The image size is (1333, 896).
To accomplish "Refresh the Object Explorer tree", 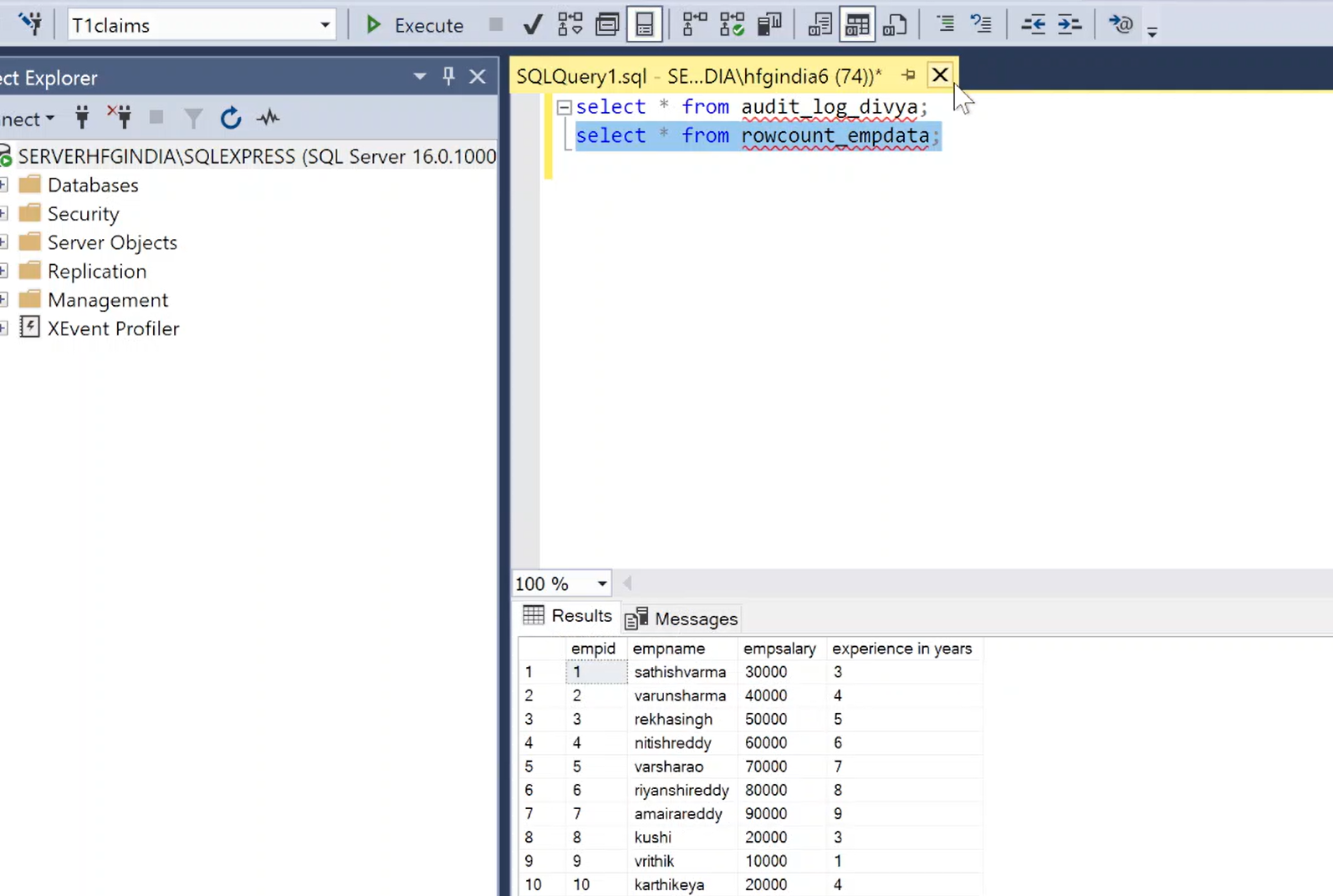I will point(231,118).
